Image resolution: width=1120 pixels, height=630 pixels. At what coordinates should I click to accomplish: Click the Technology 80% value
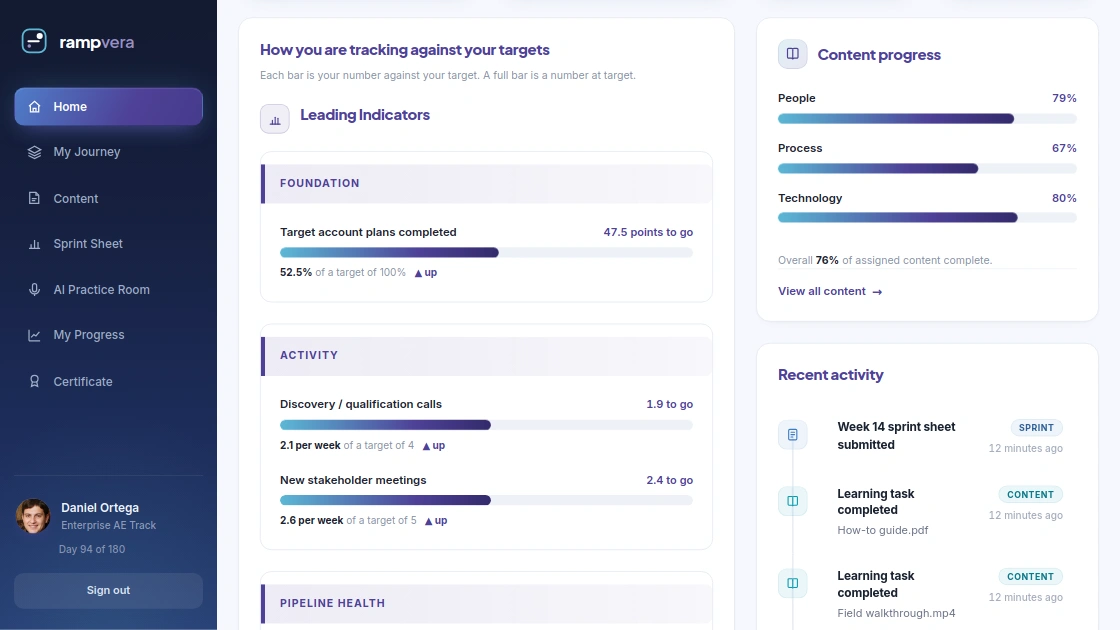click(x=1064, y=198)
